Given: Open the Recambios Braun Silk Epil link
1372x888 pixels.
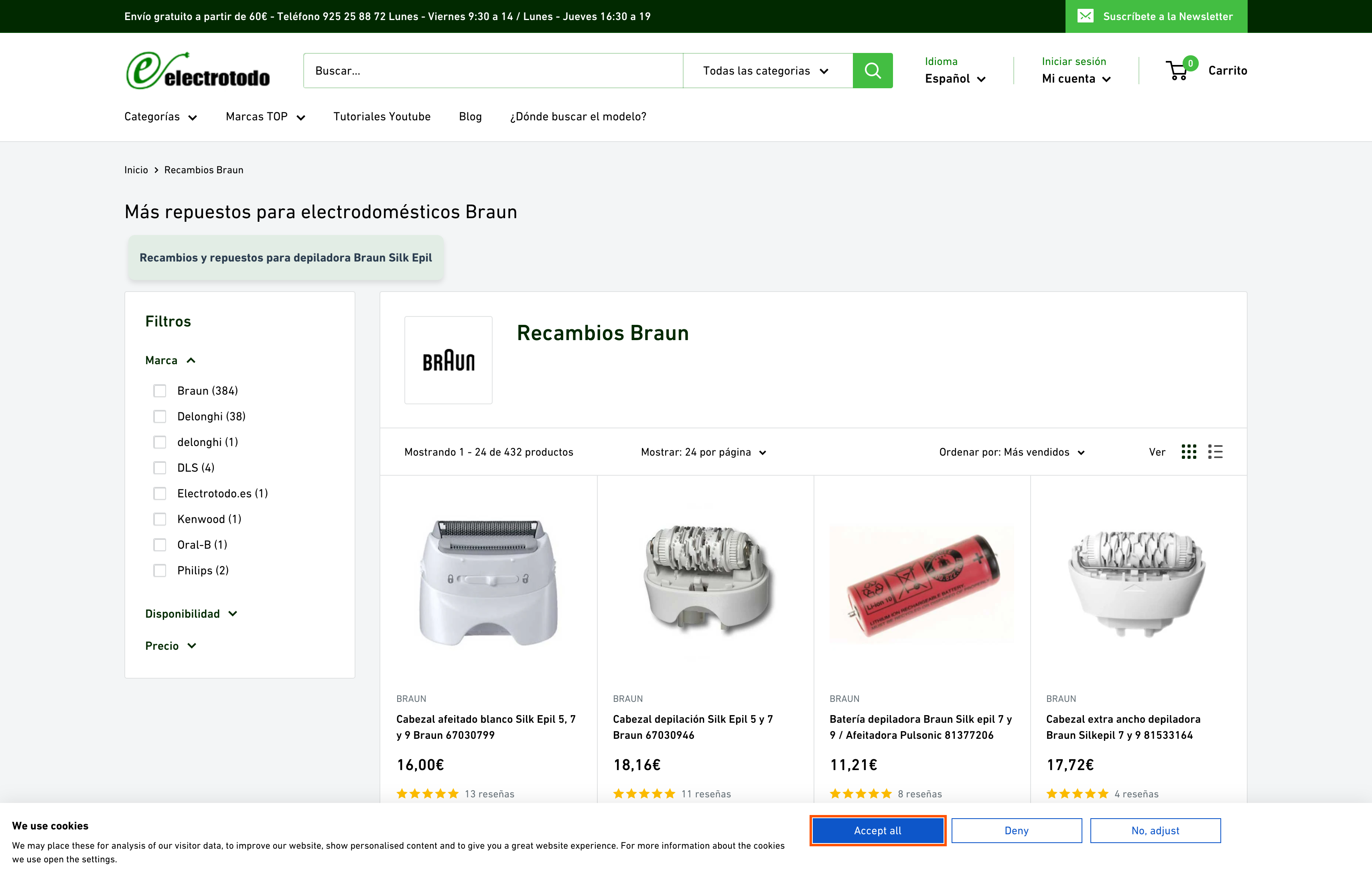Looking at the screenshot, I should pos(285,257).
